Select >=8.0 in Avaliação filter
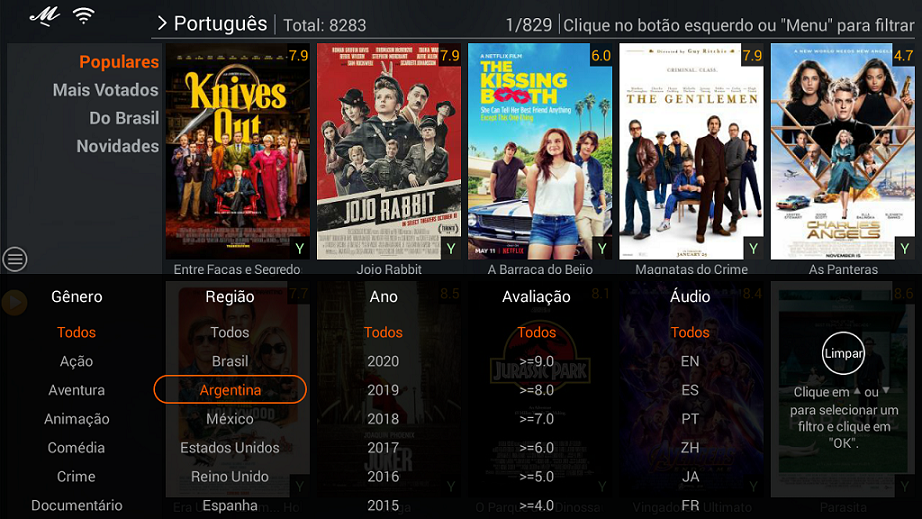 point(536,390)
